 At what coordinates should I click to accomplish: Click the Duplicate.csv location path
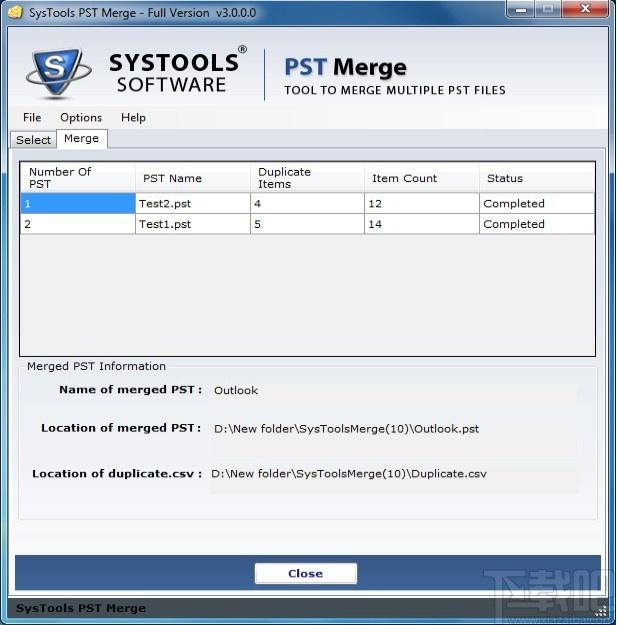pos(348,474)
